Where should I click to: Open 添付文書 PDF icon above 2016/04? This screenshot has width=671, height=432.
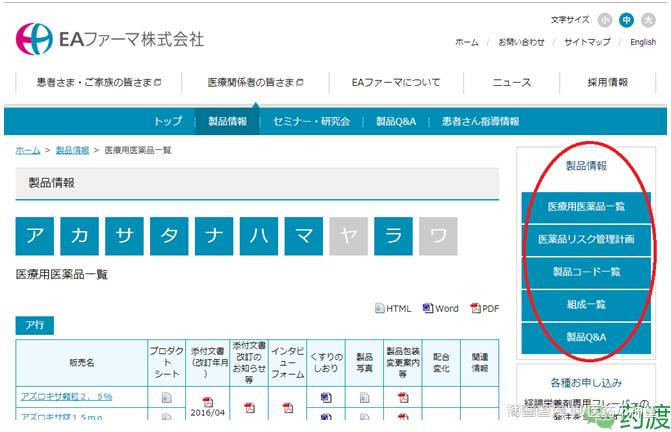pos(208,402)
